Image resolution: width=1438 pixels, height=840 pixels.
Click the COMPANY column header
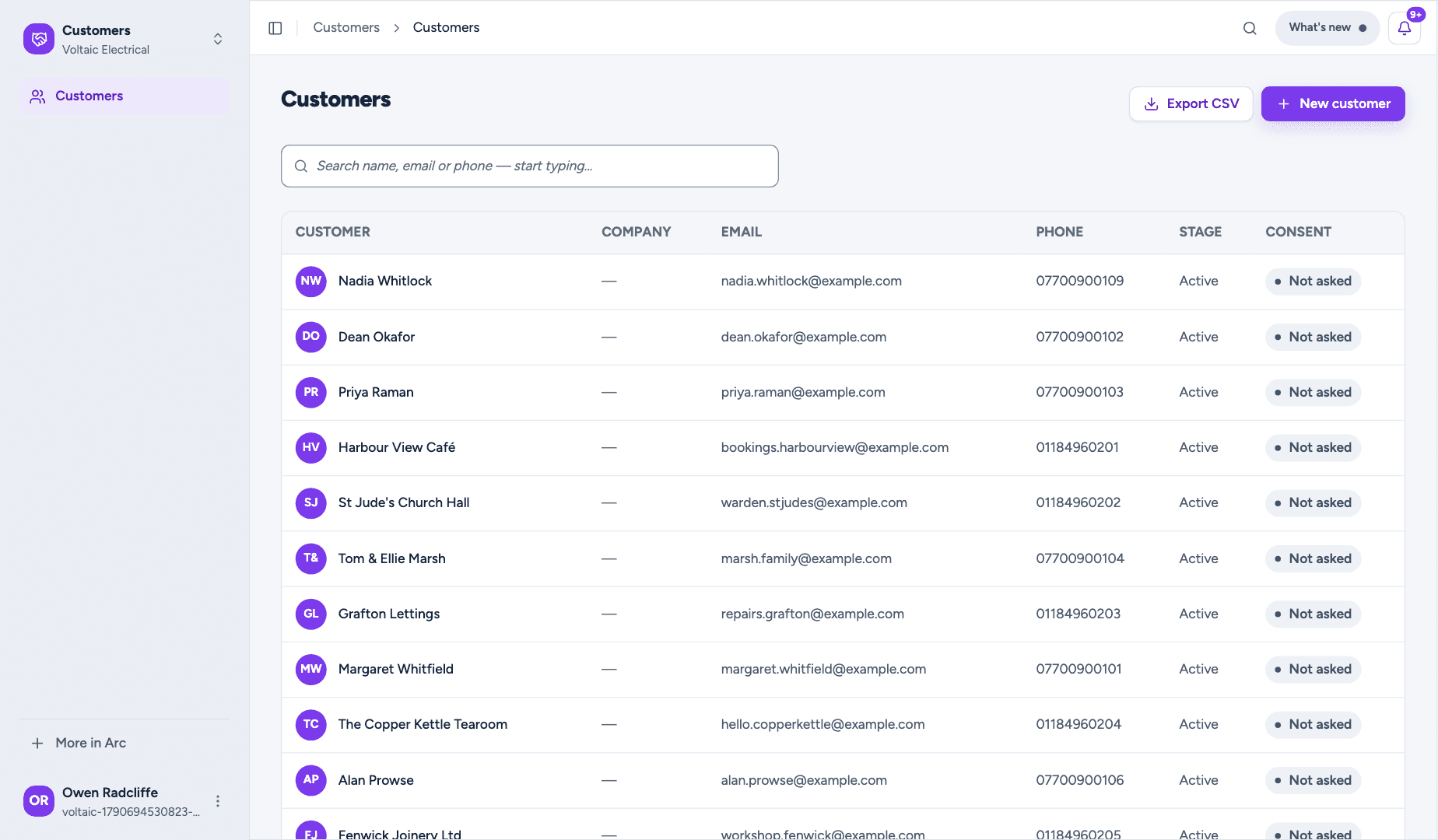pos(637,232)
